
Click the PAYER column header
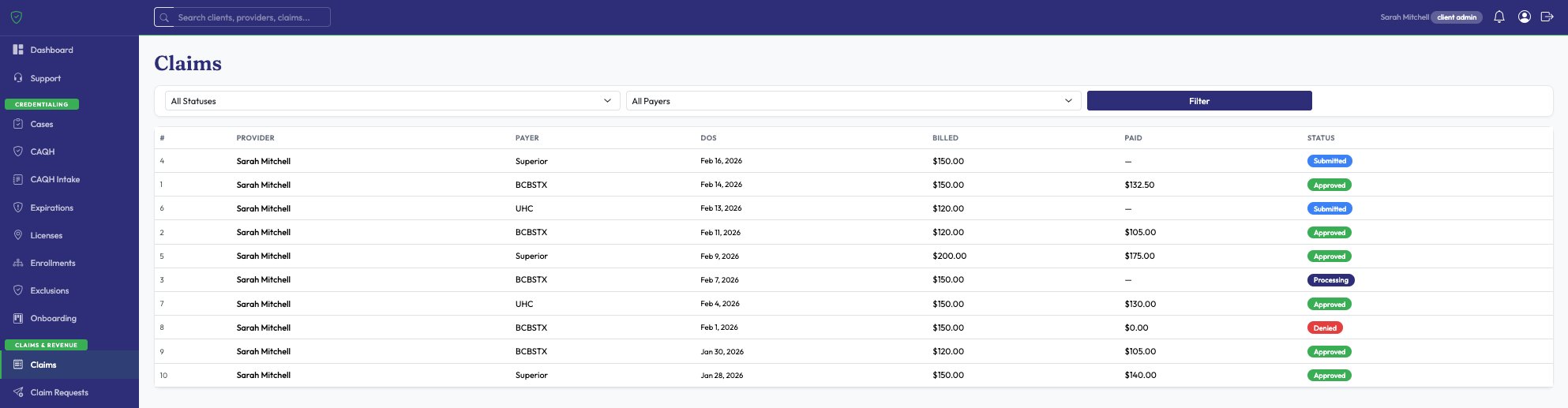point(527,138)
